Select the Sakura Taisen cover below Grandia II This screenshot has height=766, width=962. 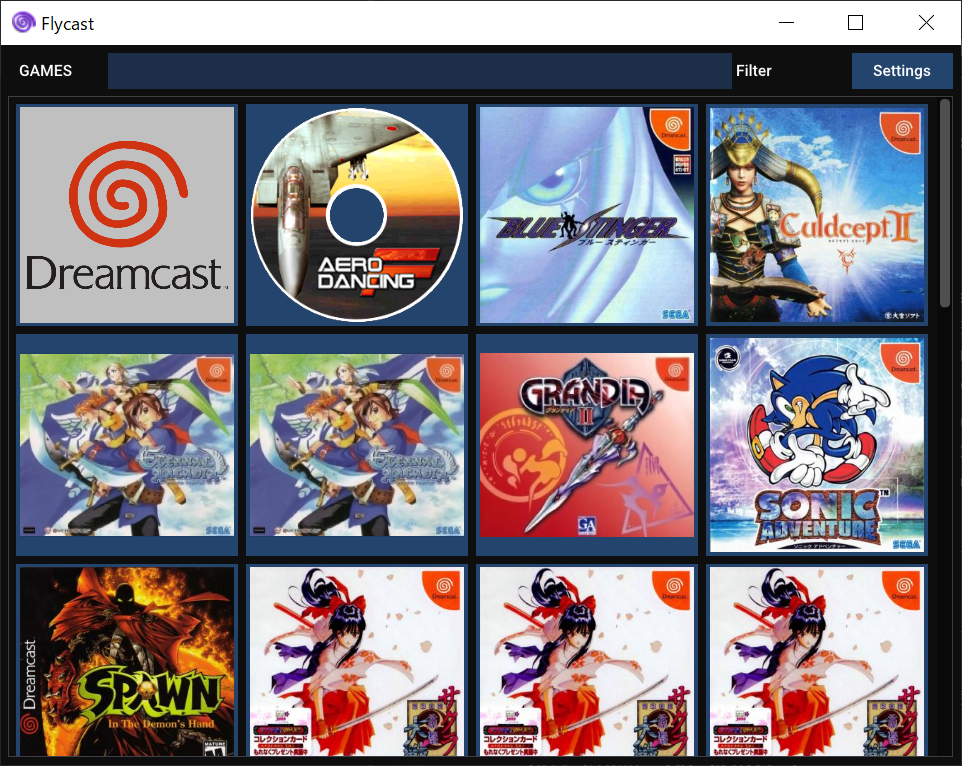[x=587, y=661]
